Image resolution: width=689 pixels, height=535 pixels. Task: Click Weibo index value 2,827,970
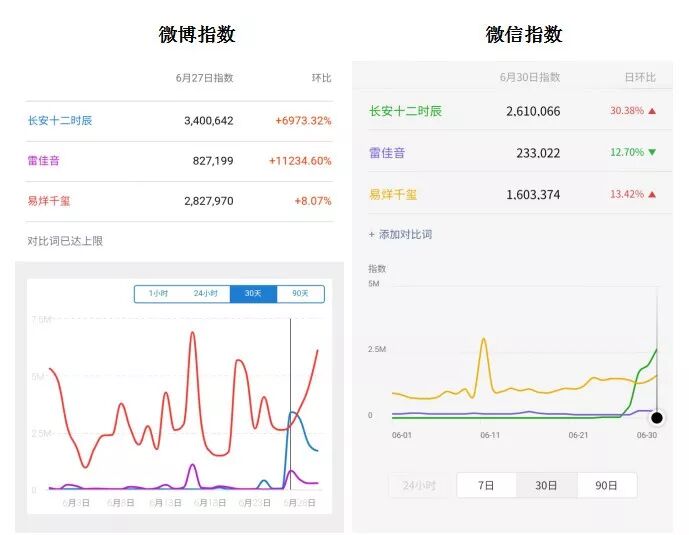click(209, 201)
